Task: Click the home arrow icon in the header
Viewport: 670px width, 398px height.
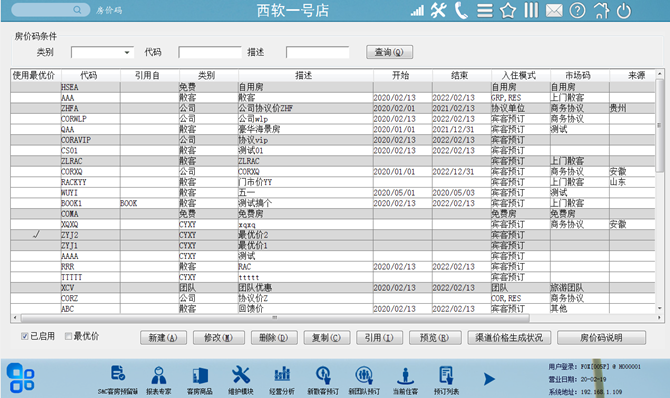Action: coord(601,11)
